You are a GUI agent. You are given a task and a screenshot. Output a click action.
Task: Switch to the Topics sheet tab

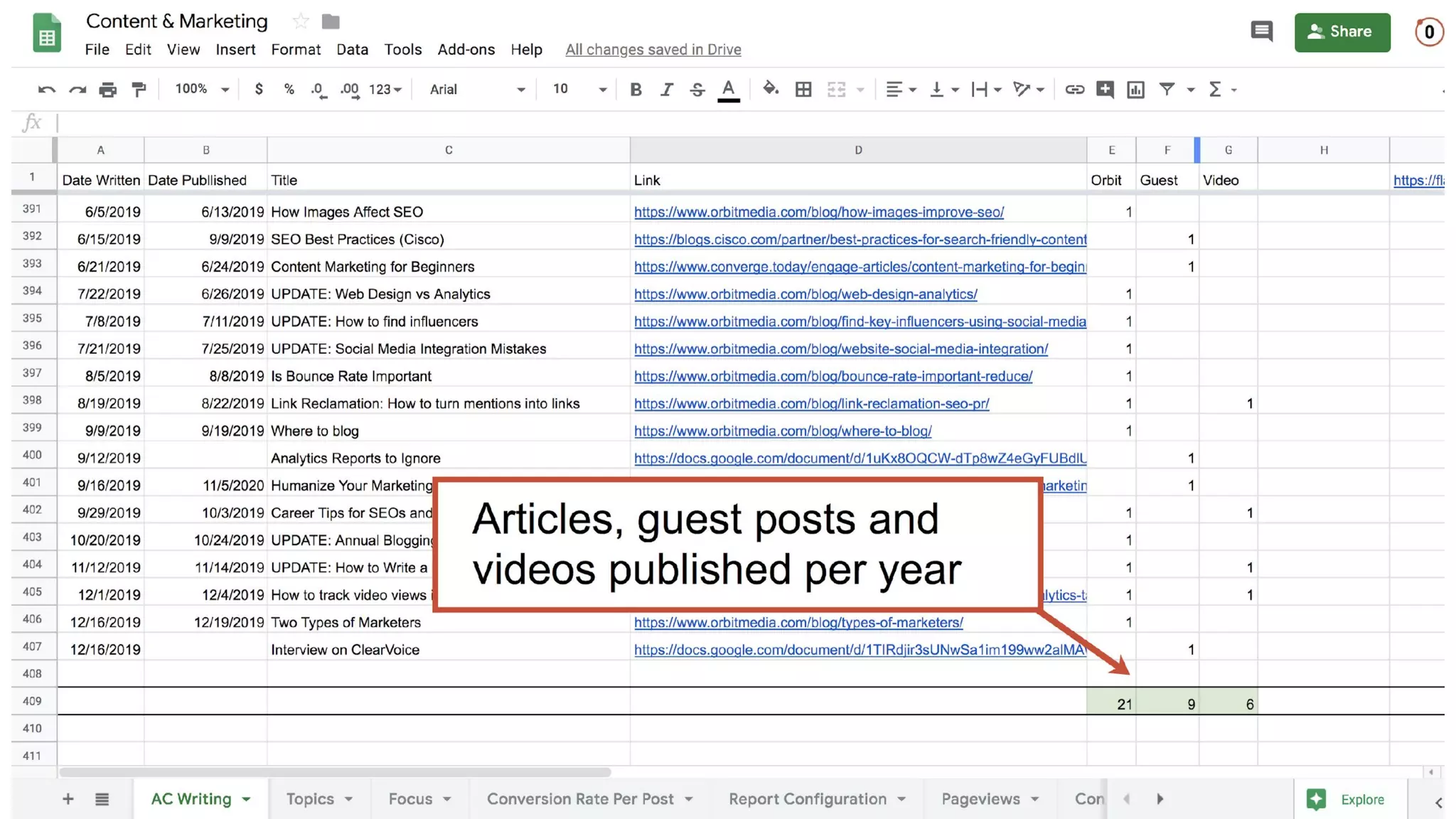pos(310,799)
